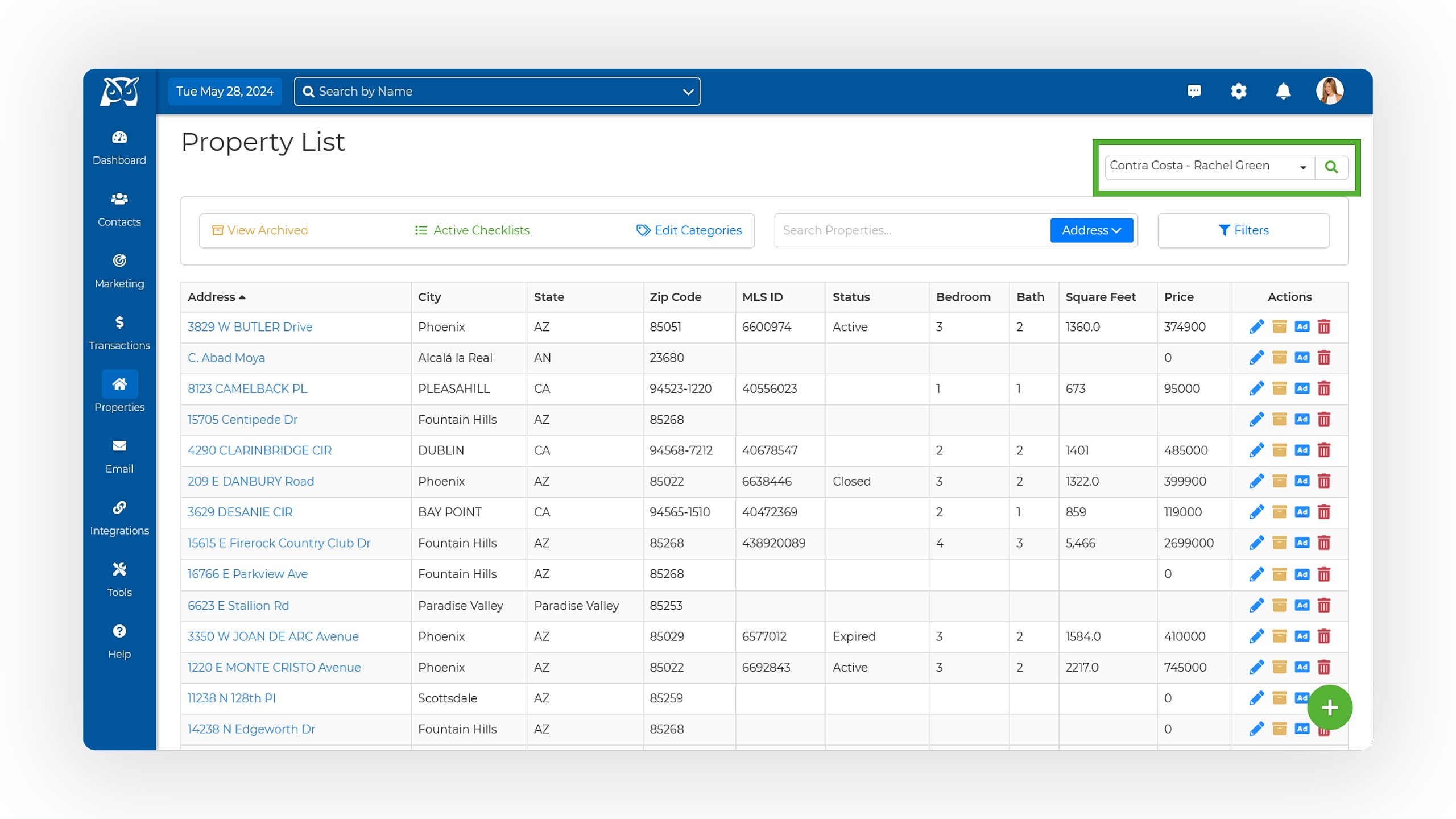Delete the 15705 Centipede Dr property
This screenshot has width=1456, height=819.
pos(1324,420)
